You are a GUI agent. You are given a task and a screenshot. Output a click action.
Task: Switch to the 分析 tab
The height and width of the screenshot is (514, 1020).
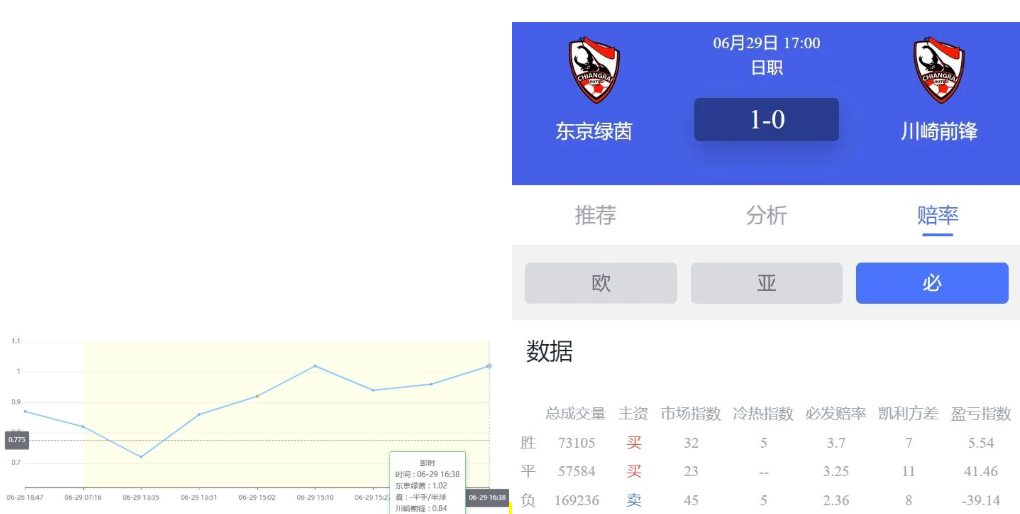[766, 215]
